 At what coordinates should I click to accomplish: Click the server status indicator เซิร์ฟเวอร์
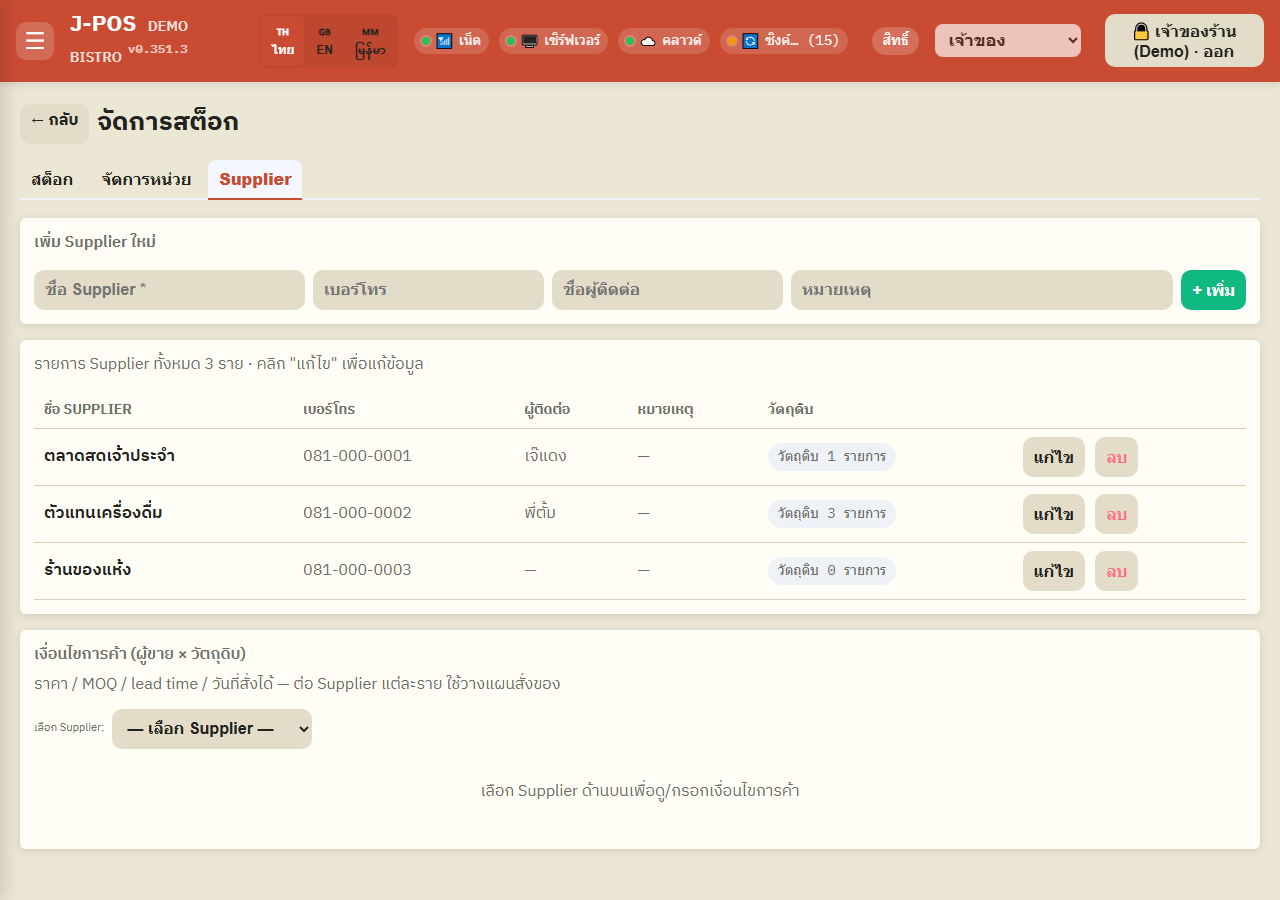pyautogui.click(x=553, y=41)
